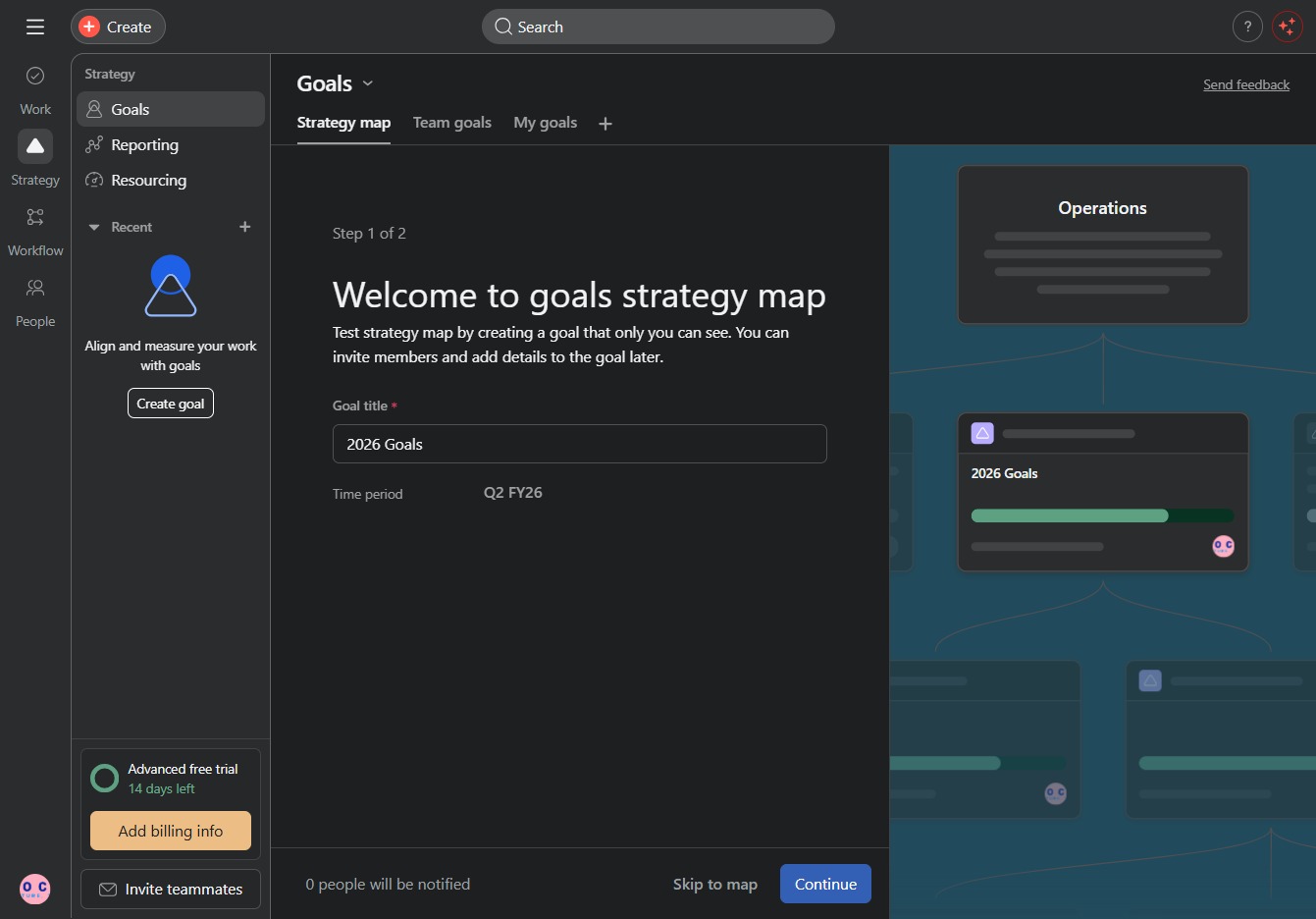Screen dimensions: 1316x919
Task: Click '0 people will be notified' text
Action: (x=388, y=885)
